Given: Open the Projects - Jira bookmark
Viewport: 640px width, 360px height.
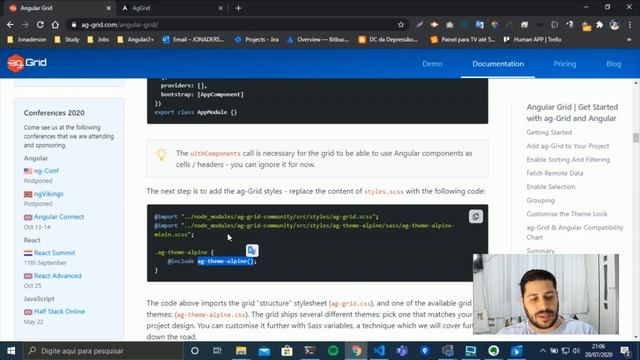Looking at the screenshot, I should pyautogui.click(x=257, y=40).
